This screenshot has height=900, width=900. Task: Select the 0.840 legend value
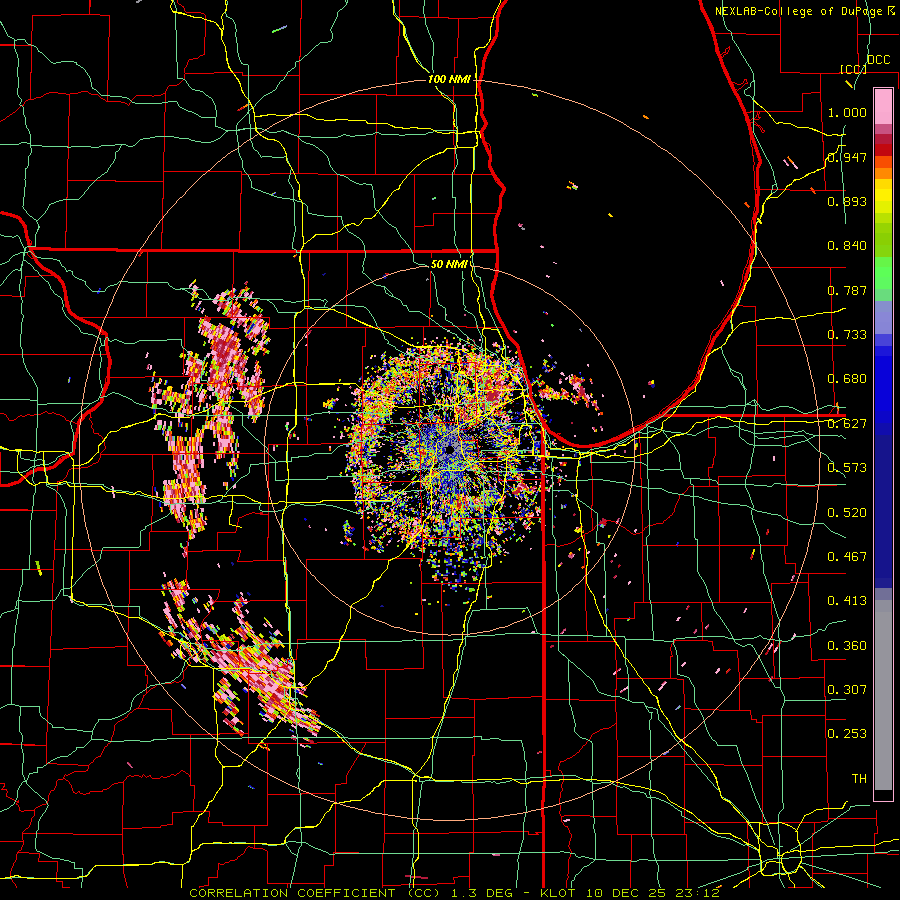[847, 246]
